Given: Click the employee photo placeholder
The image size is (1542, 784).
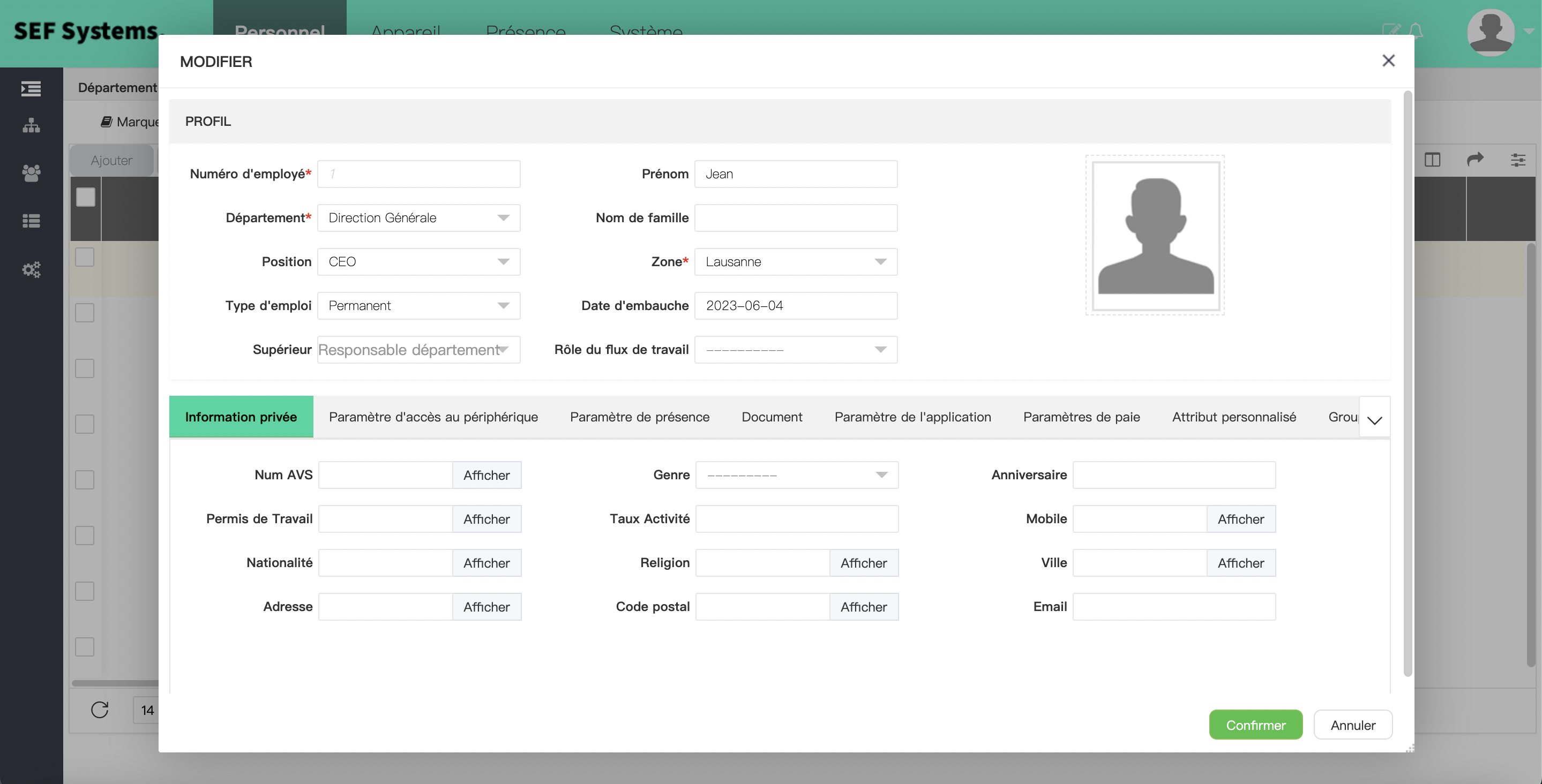Looking at the screenshot, I should (x=1155, y=235).
